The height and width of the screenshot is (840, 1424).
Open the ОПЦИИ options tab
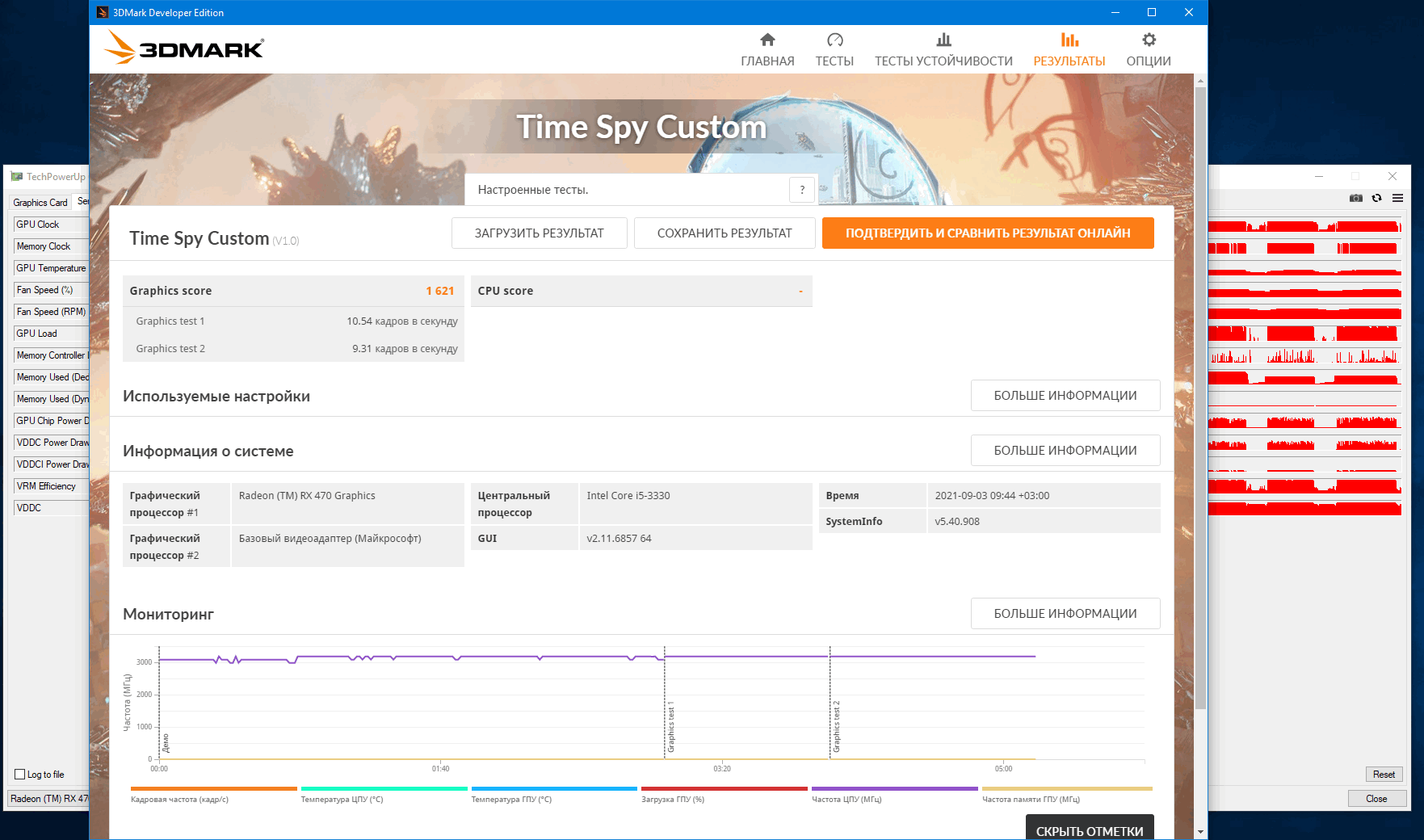(1149, 50)
